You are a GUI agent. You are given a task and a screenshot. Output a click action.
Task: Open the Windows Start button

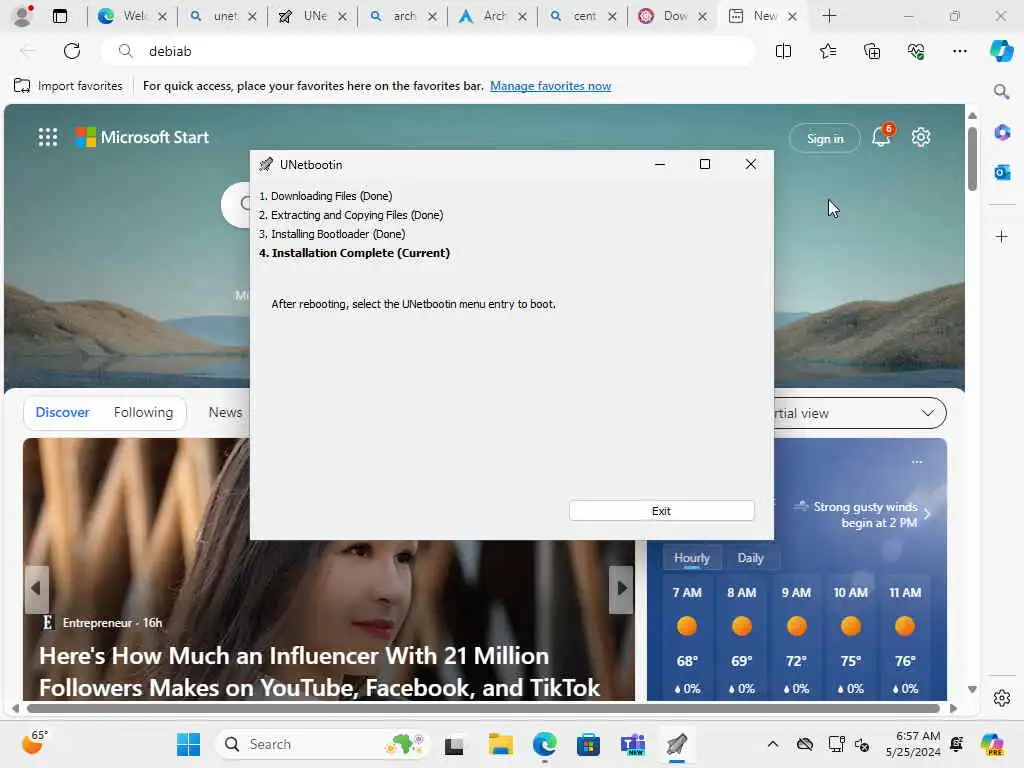[188, 744]
